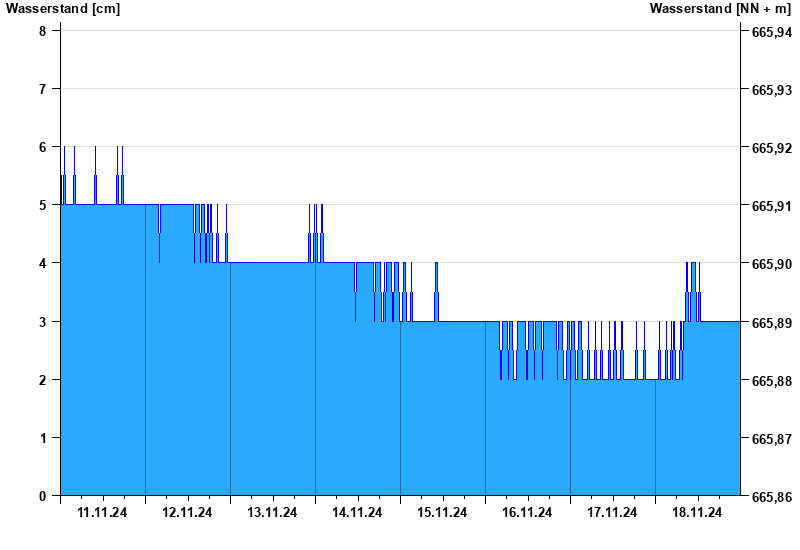Viewport: 800px width, 550px height.
Task: Click the 7 tick label on the left axis
Action: [42, 89]
